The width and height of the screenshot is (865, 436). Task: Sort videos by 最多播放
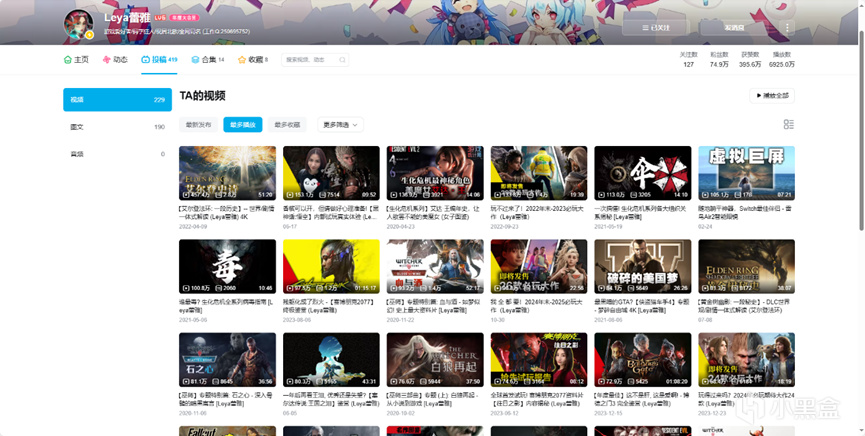click(x=243, y=125)
